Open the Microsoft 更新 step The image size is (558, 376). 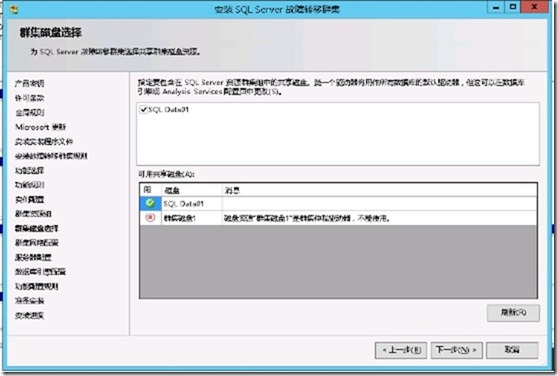[x=41, y=127]
